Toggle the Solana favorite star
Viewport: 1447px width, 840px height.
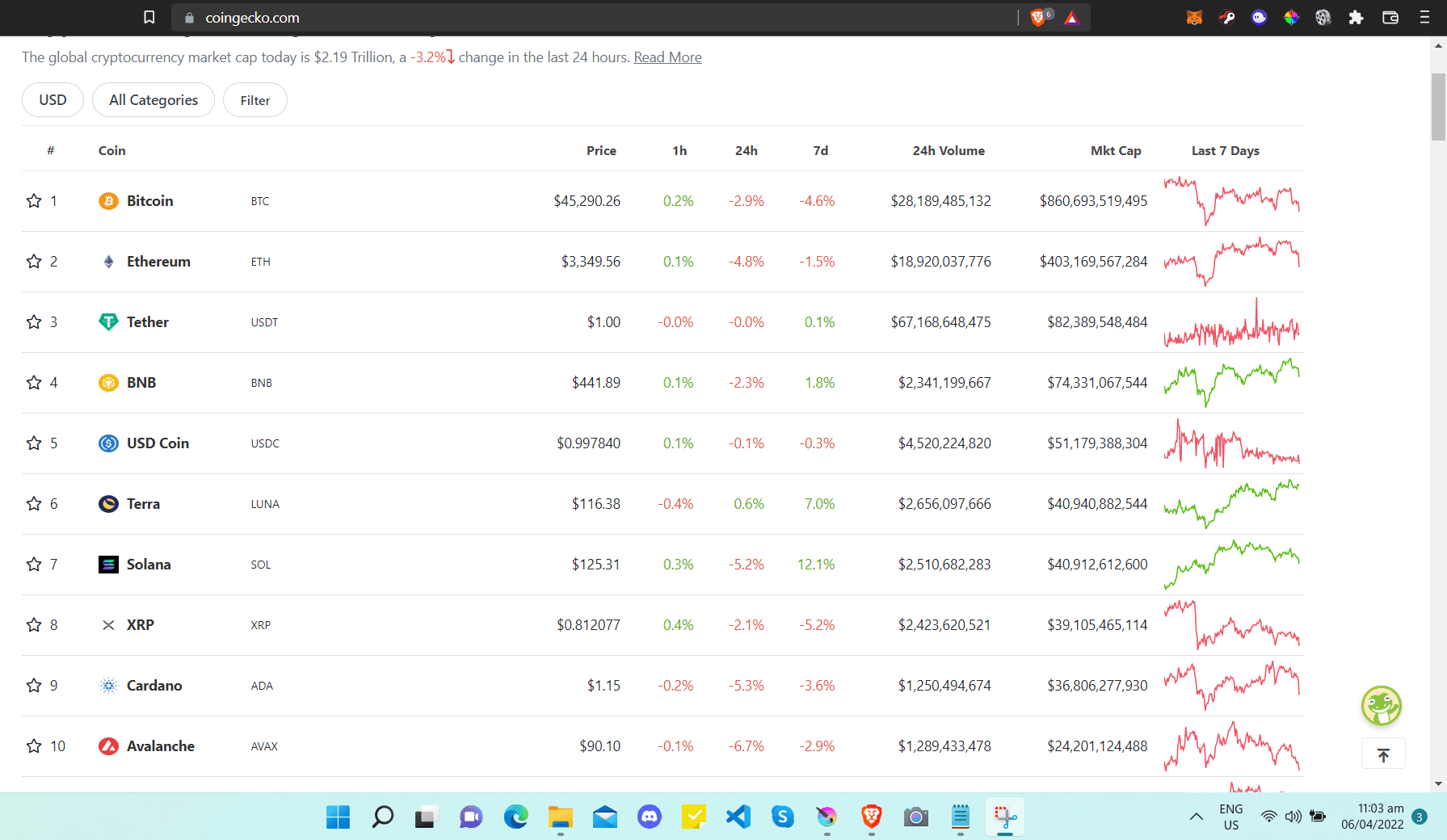coord(34,565)
